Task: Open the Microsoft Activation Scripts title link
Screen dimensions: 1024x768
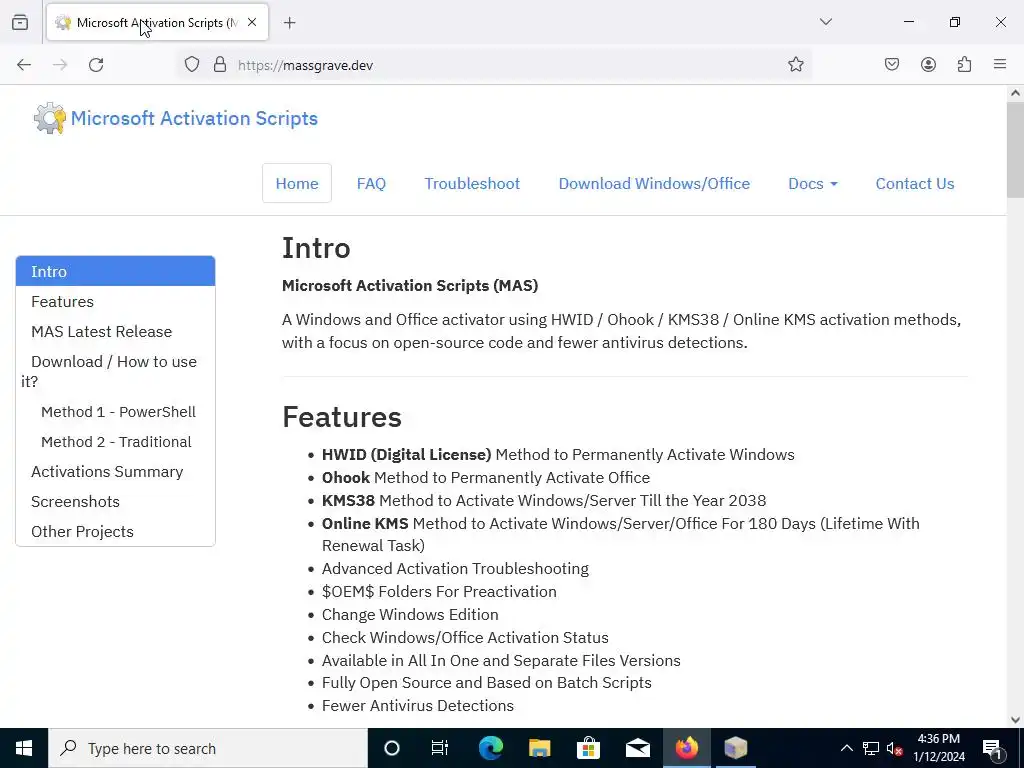Action: point(194,118)
